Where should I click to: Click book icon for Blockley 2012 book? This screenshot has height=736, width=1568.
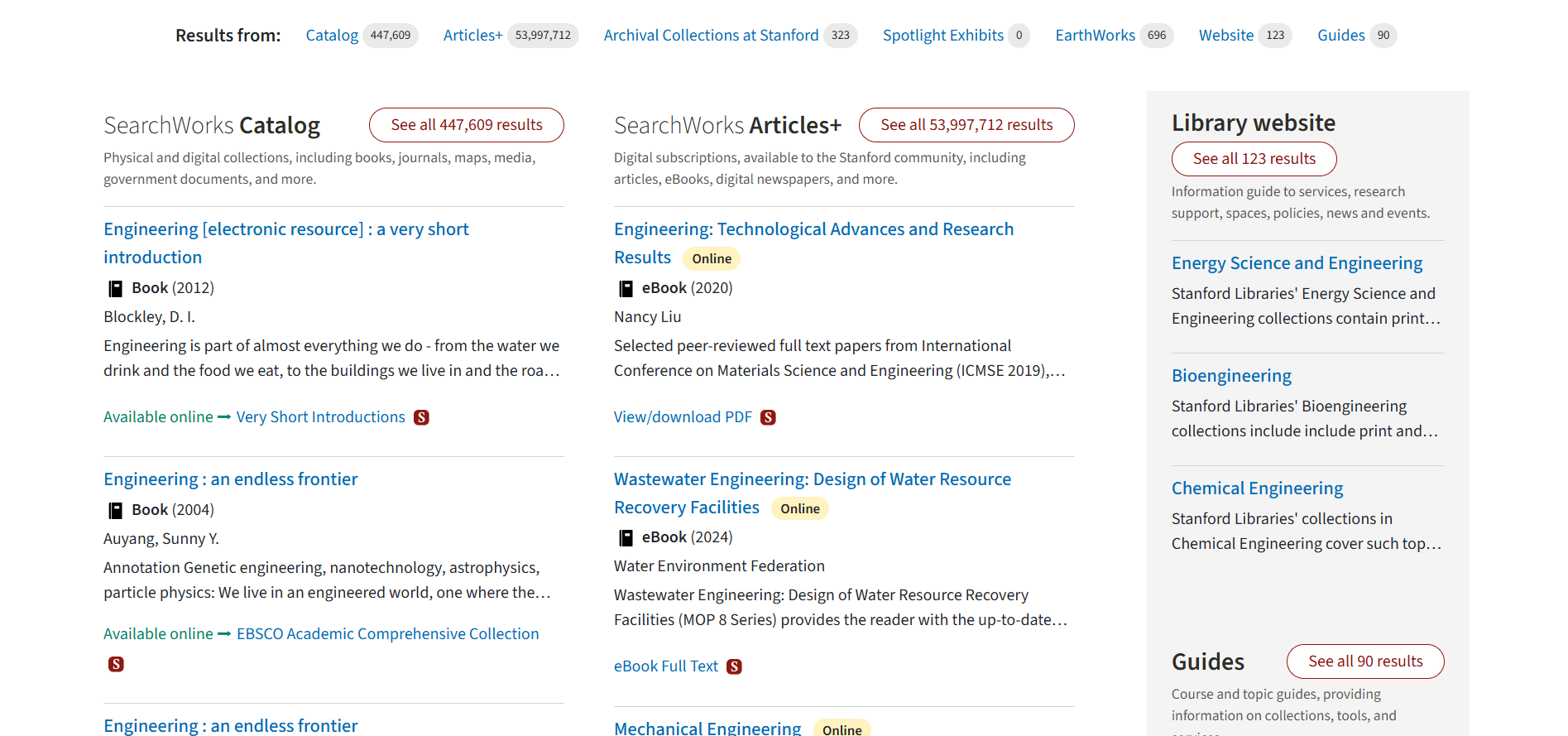click(116, 288)
